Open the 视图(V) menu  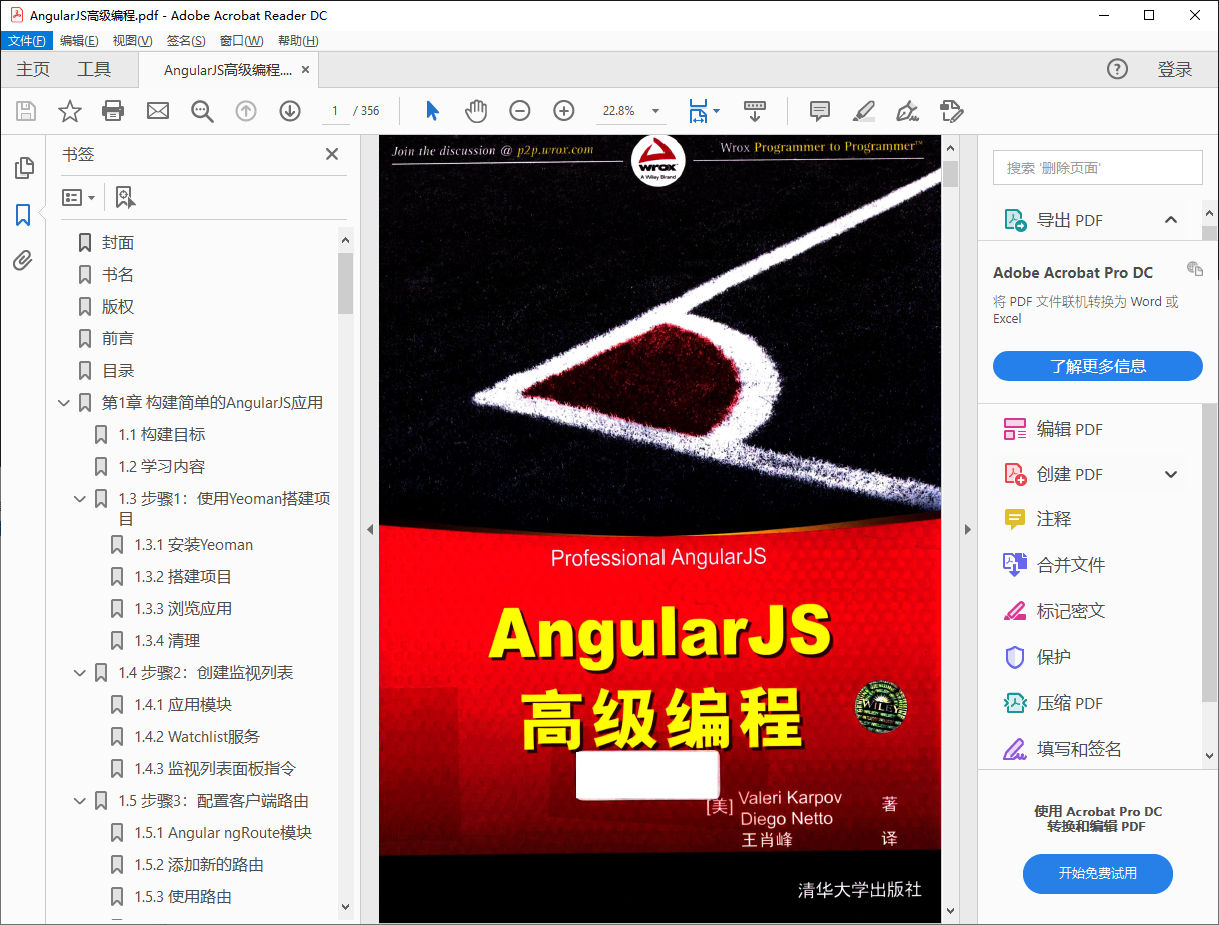pyautogui.click(x=132, y=41)
